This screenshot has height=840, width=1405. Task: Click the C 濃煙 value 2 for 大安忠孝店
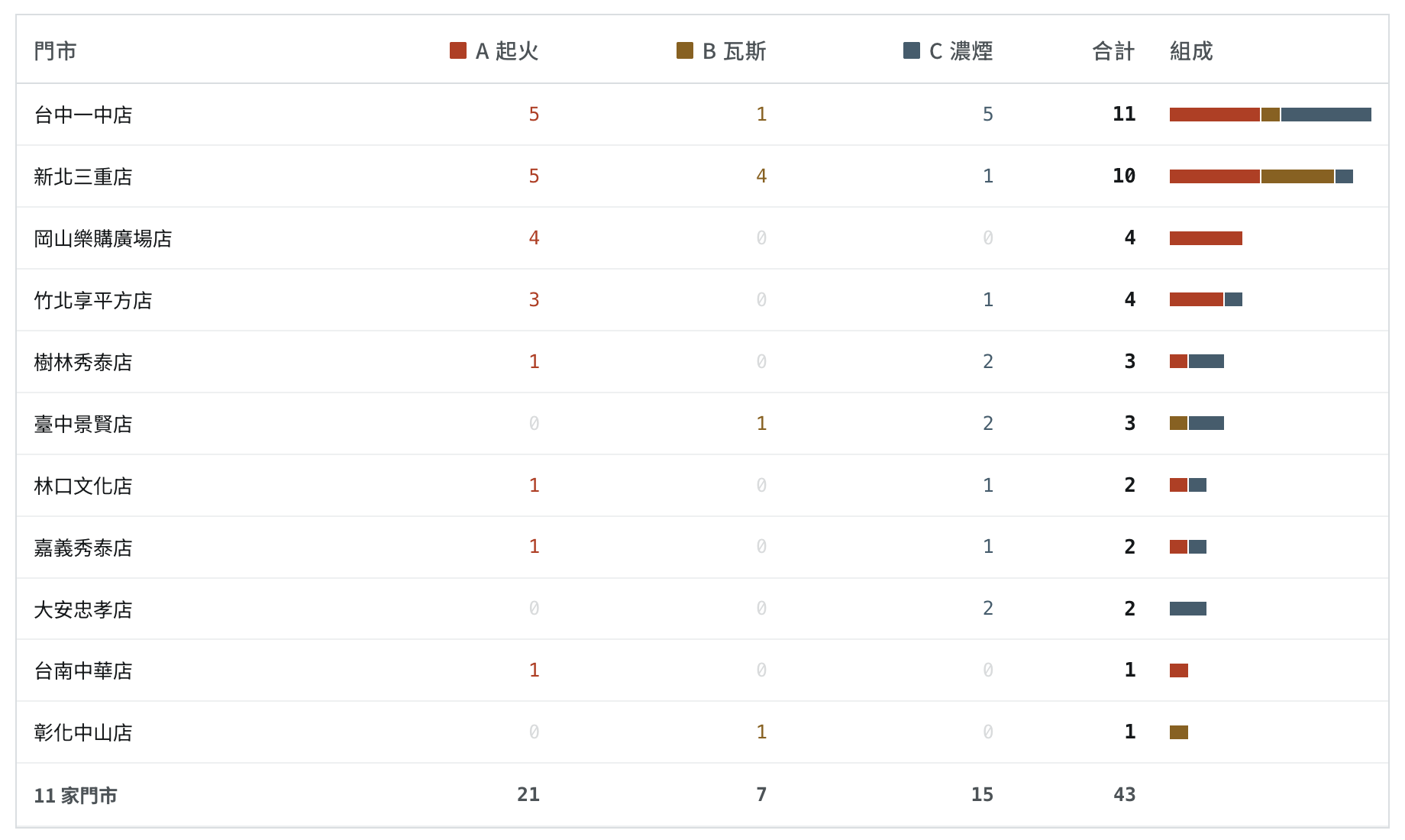[988, 608]
